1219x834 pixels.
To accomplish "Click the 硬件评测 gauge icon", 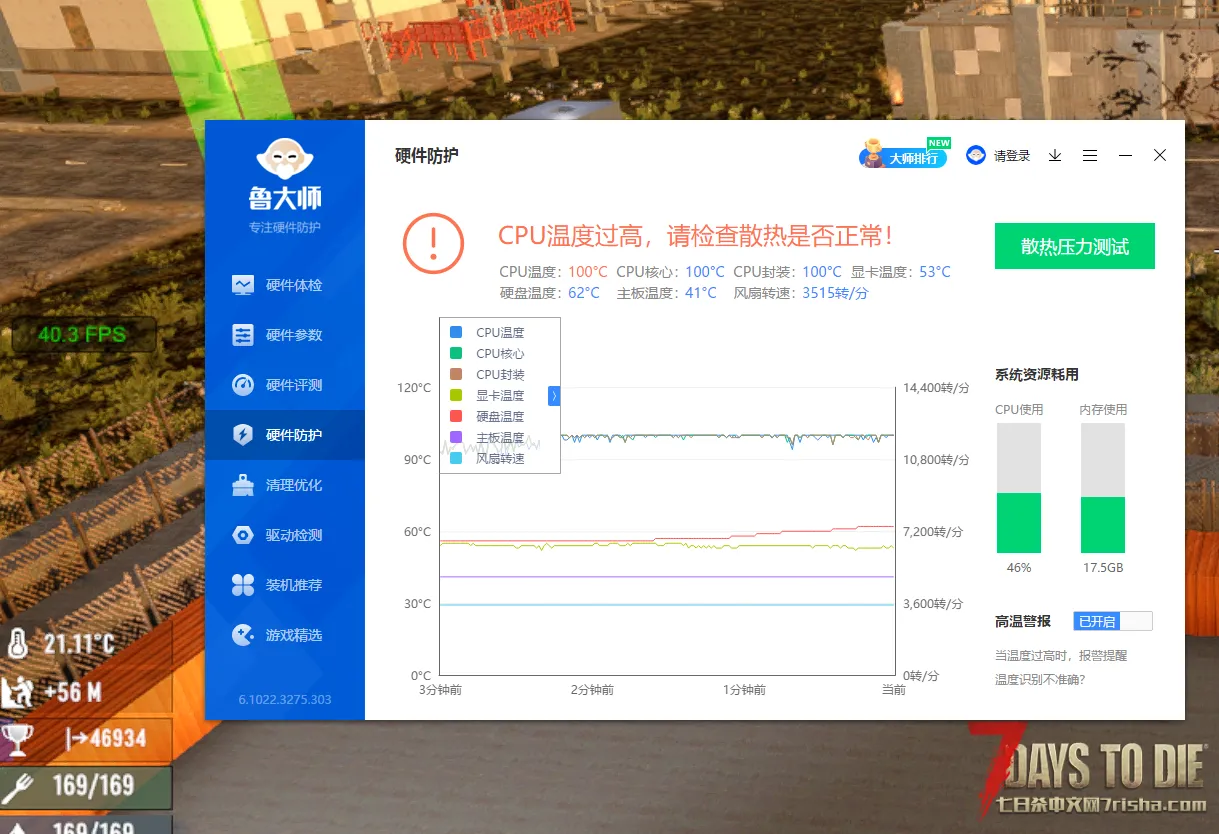I will coord(243,385).
